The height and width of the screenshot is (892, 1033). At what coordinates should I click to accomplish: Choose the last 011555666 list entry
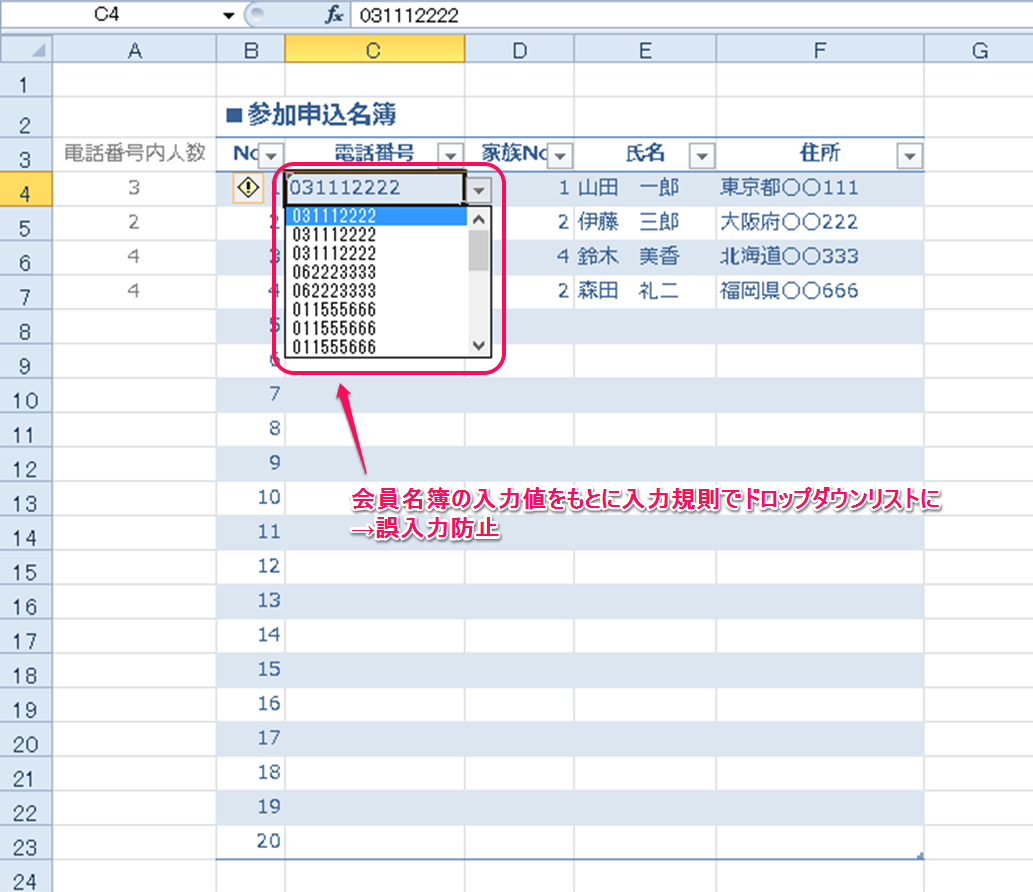click(x=334, y=347)
